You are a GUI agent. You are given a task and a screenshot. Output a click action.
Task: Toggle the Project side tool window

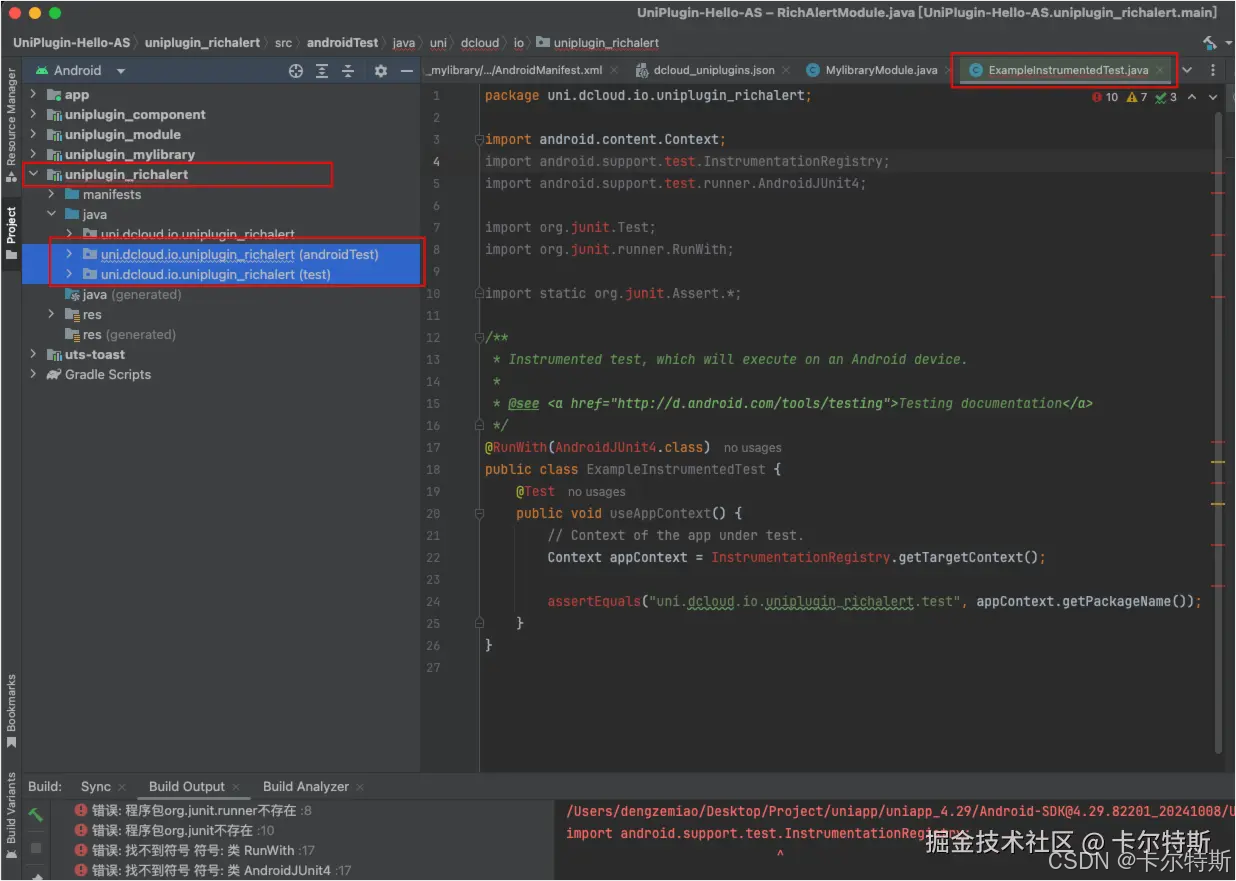(11, 233)
